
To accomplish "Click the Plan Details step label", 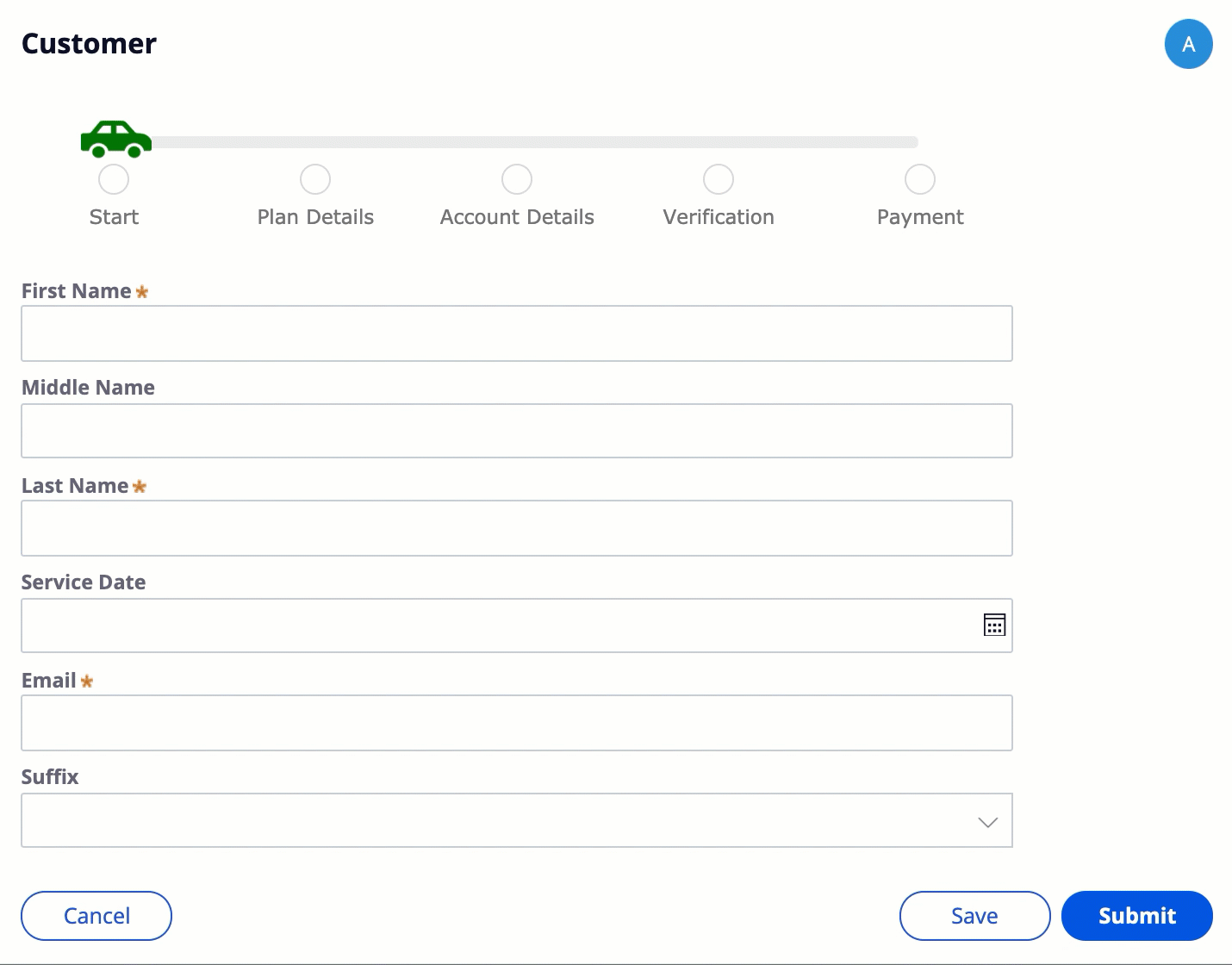I will pos(315,217).
